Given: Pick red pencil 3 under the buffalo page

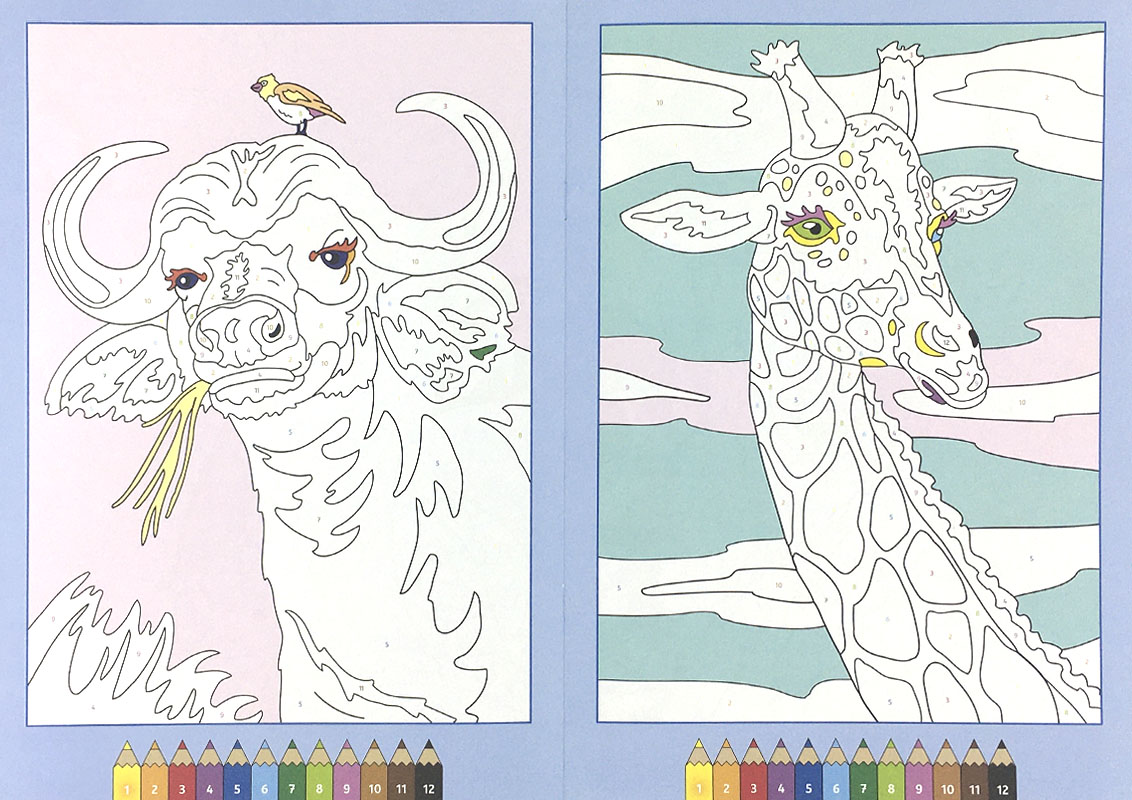Looking at the screenshot, I should [x=182, y=770].
